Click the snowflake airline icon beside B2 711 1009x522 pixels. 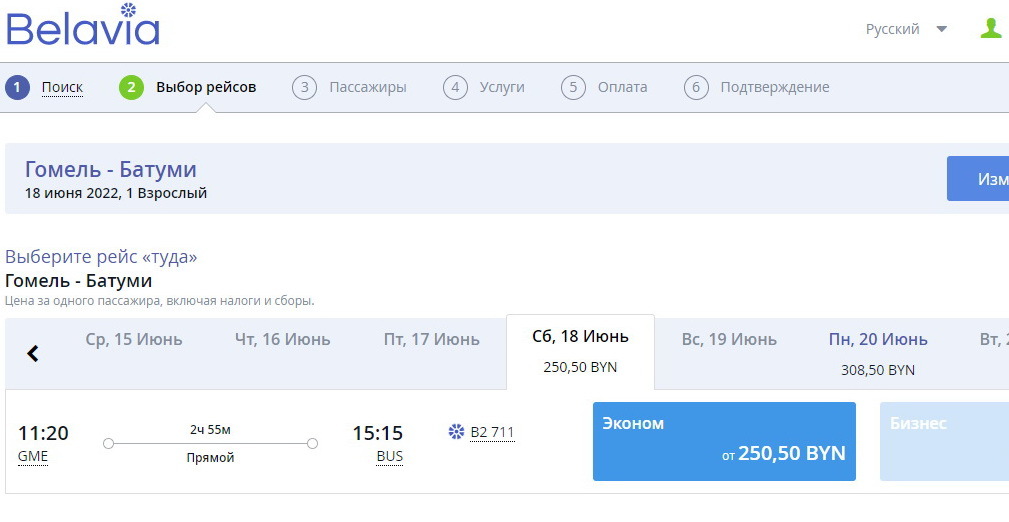tap(456, 432)
